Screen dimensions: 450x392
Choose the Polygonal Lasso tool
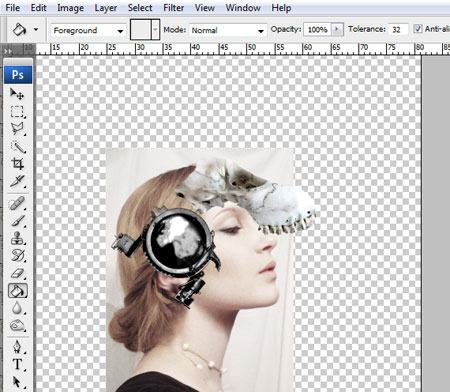[x=17, y=129]
